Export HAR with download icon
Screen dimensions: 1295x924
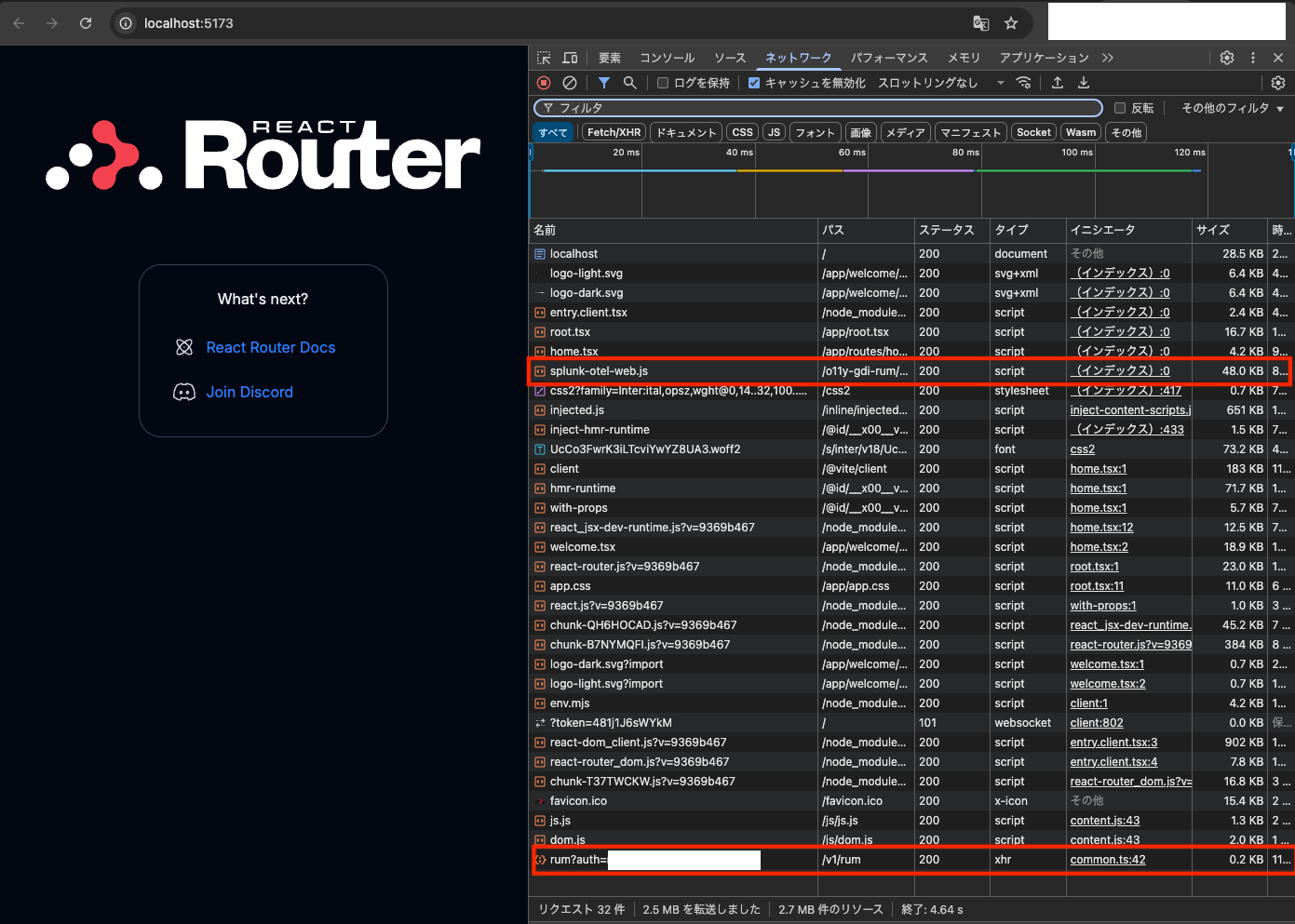(x=1084, y=83)
